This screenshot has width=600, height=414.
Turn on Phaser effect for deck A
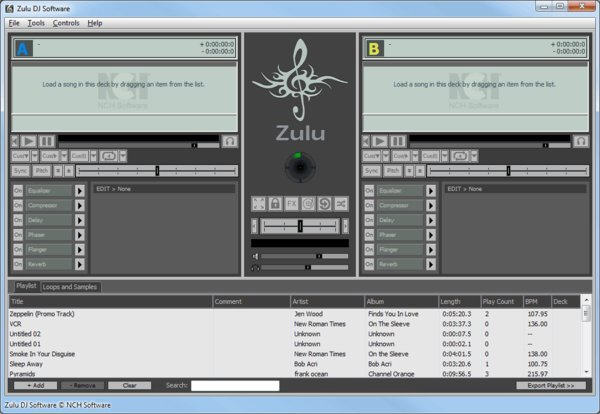point(18,235)
